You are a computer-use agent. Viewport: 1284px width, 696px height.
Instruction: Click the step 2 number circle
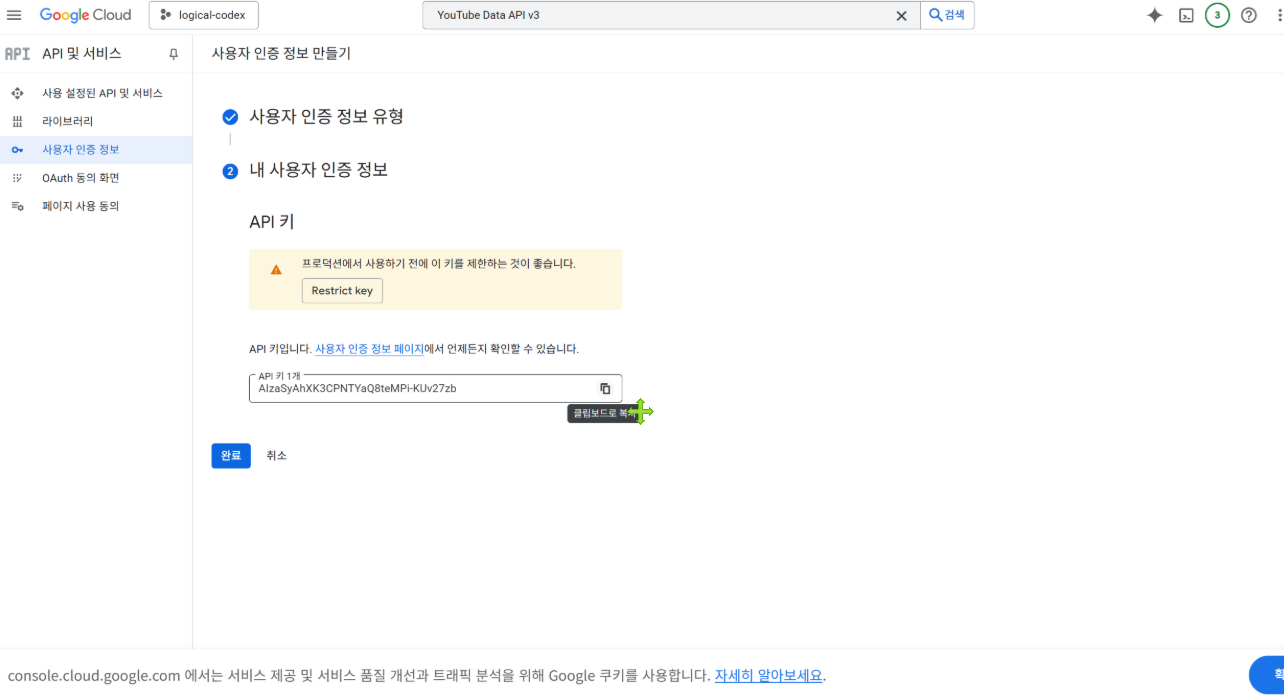(x=230, y=171)
